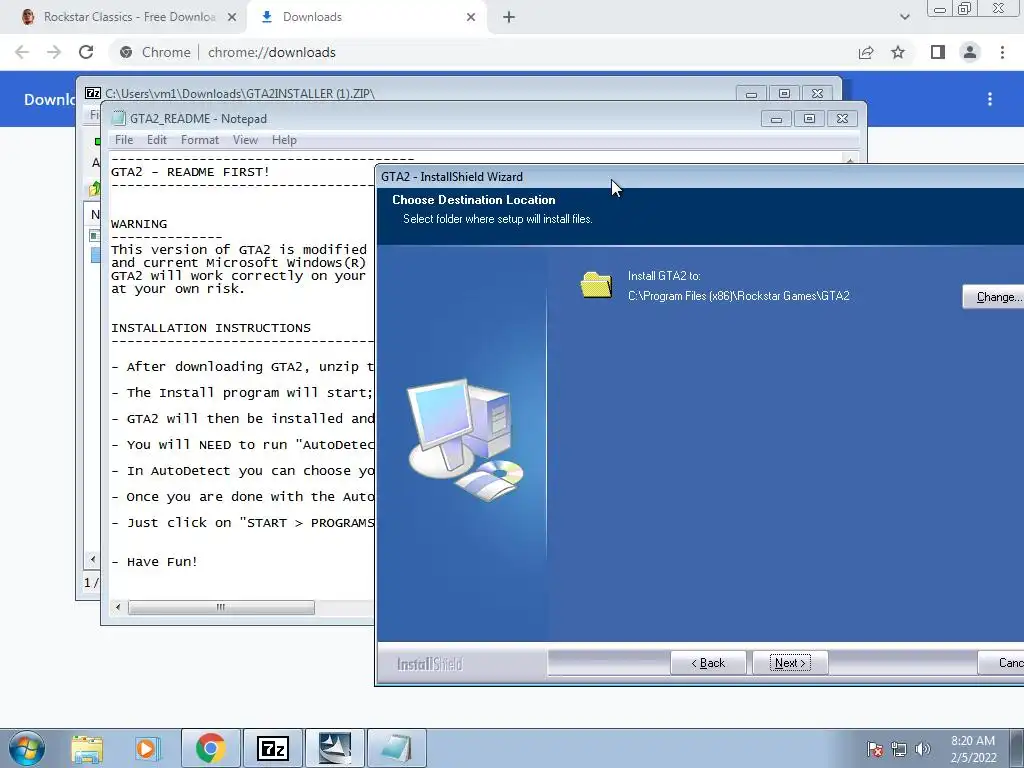The image size is (1024, 768).
Task: Click network status tray icon
Action: coord(899,748)
